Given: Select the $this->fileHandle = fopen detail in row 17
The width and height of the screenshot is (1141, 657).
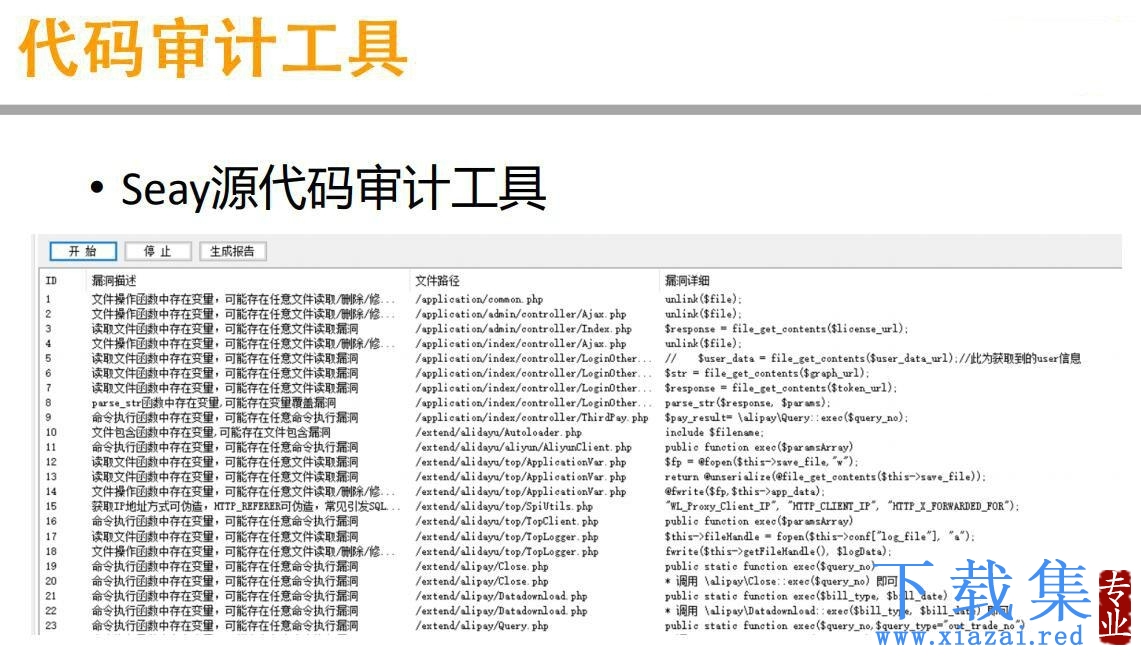Looking at the screenshot, I should 819,536.
